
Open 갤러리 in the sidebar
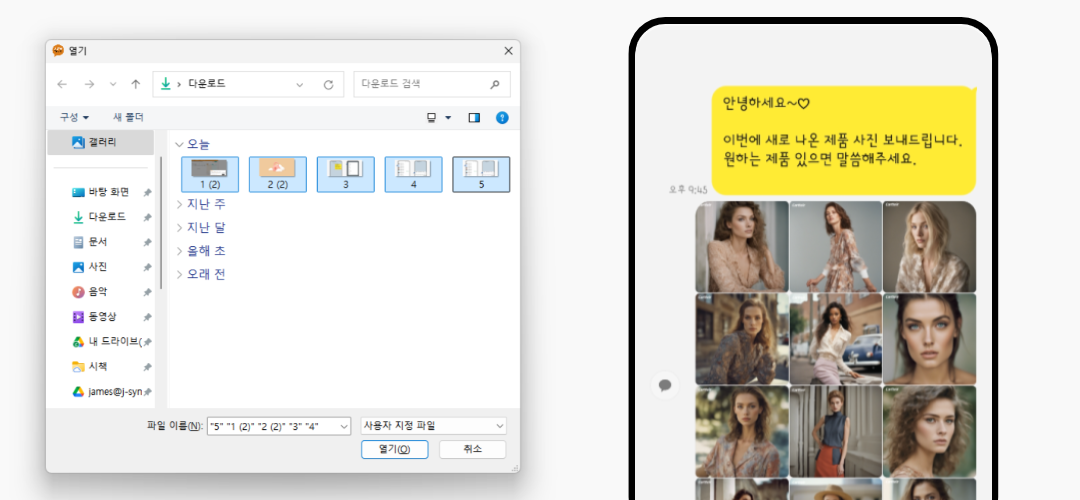(x=101, y=142)
